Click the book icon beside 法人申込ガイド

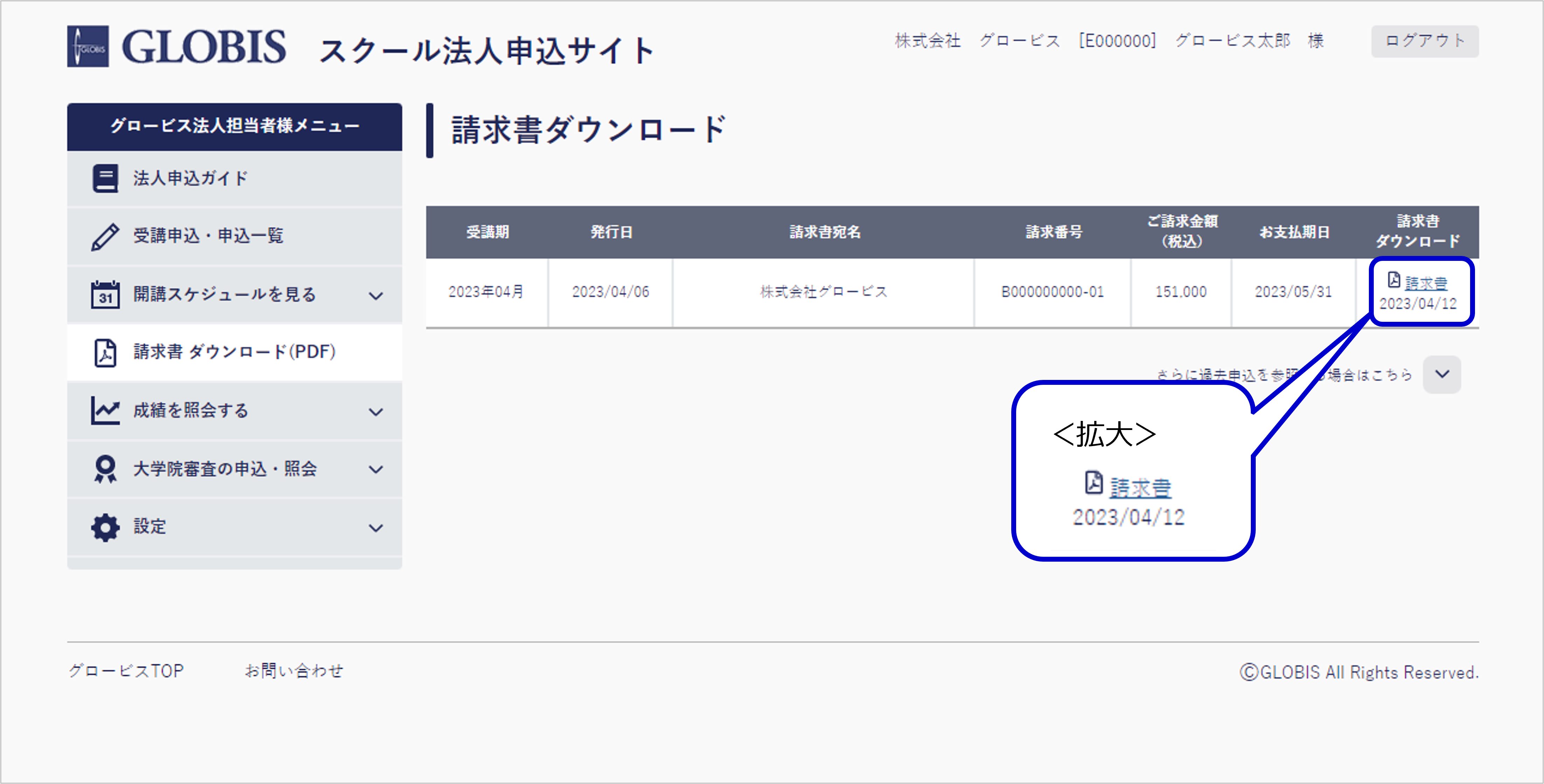pyautogui.click(x=105, y=179)
